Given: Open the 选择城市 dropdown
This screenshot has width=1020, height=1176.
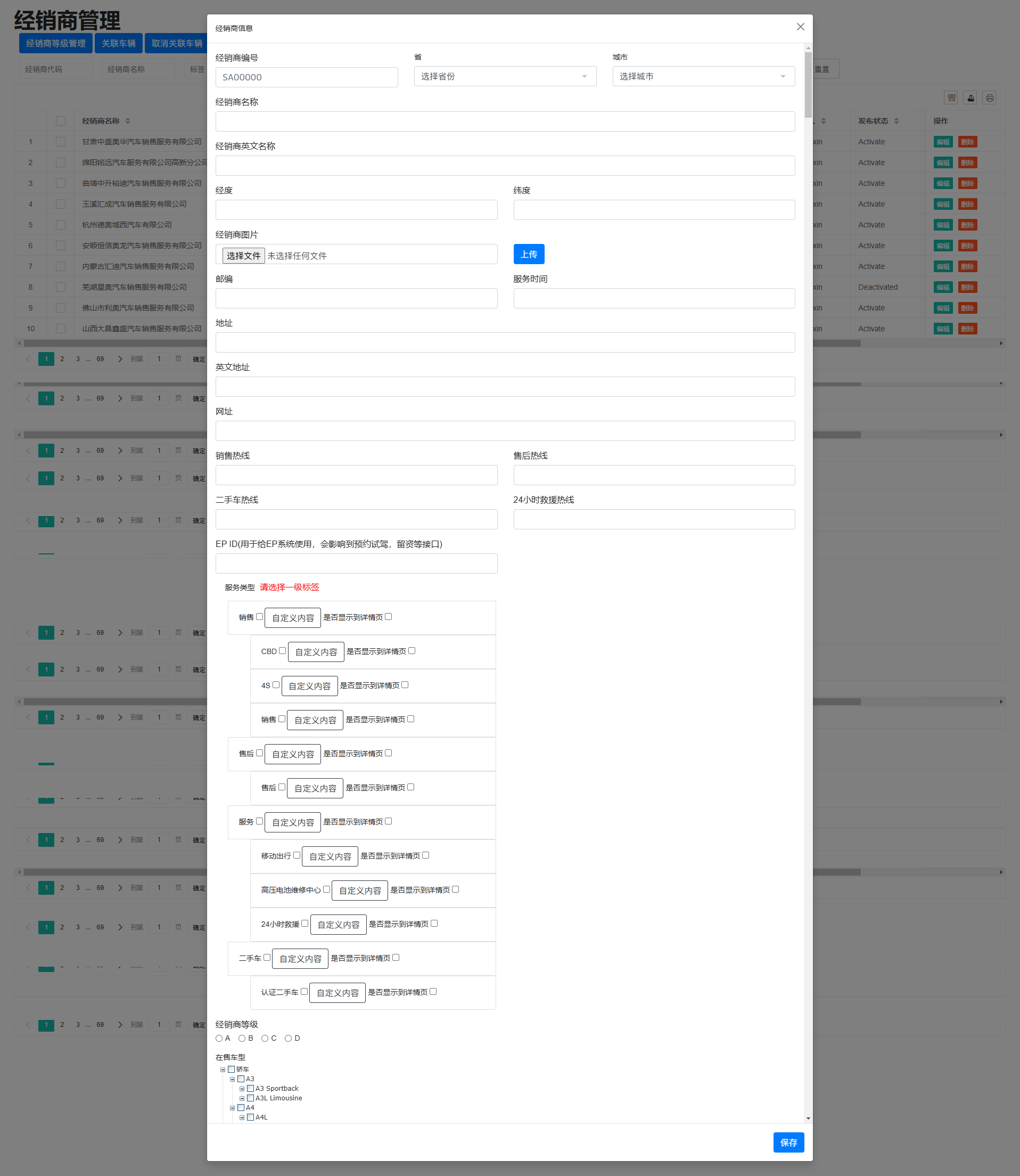Looking at the screenshot, I should [x=703, y=76].
